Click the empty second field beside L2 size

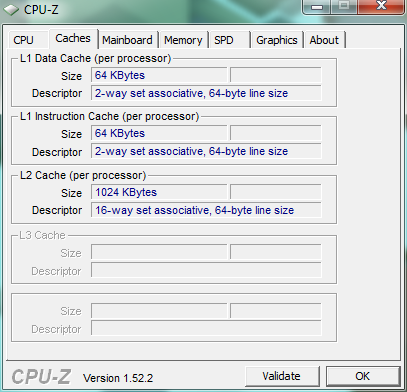(x=276, y=192)
